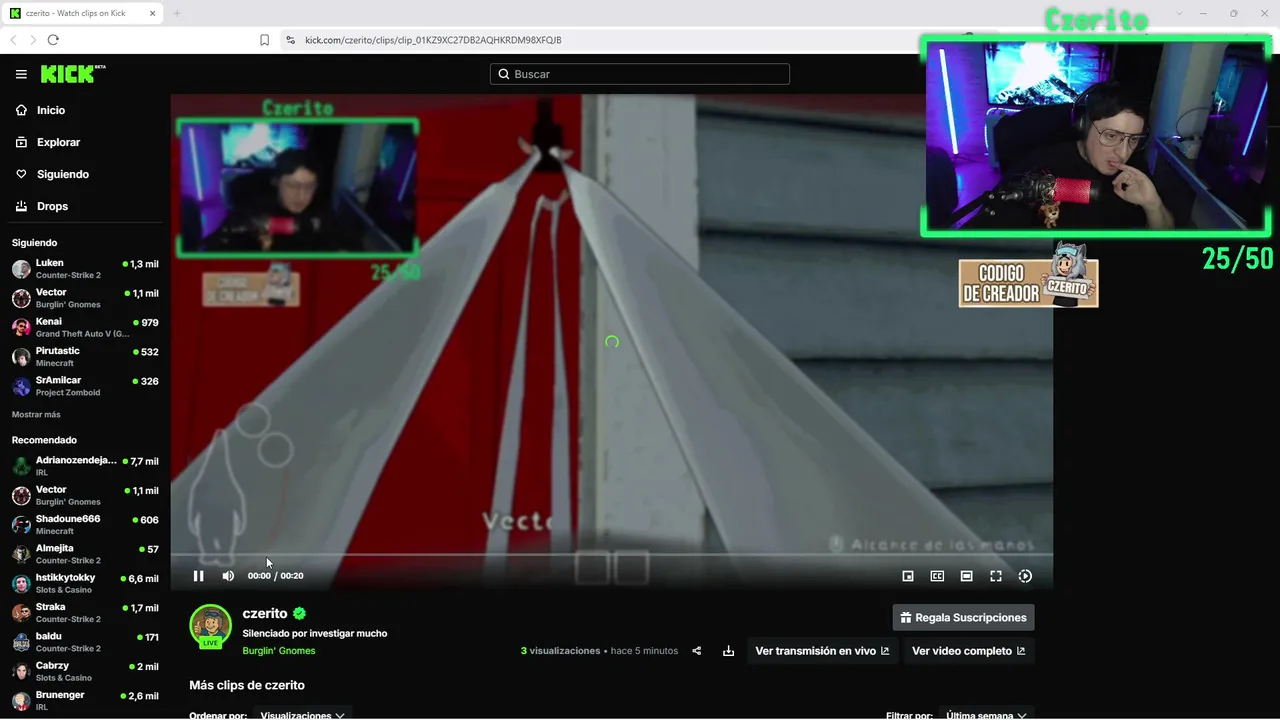This screenshot has height=720, width=1280.
Task: Switch the player to theater mode
Action: (966, 576)
